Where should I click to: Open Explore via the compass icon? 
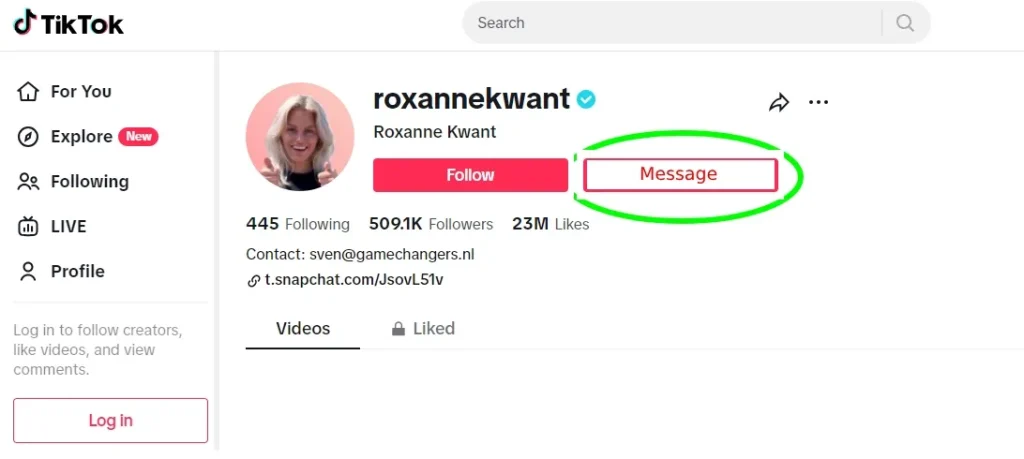pyautogui.click(x=27, y=136)
